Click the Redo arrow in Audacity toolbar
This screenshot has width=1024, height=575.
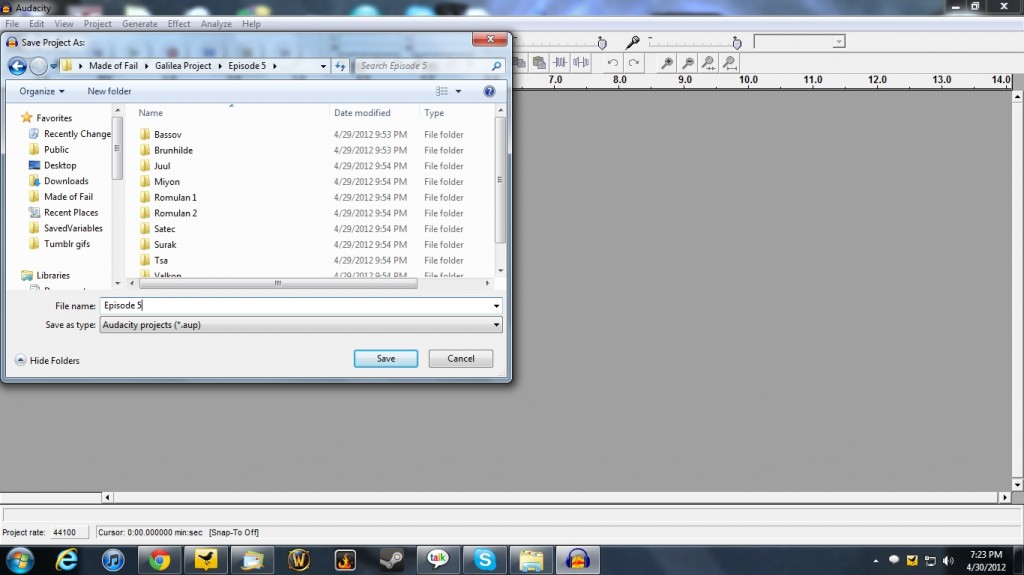633,63
